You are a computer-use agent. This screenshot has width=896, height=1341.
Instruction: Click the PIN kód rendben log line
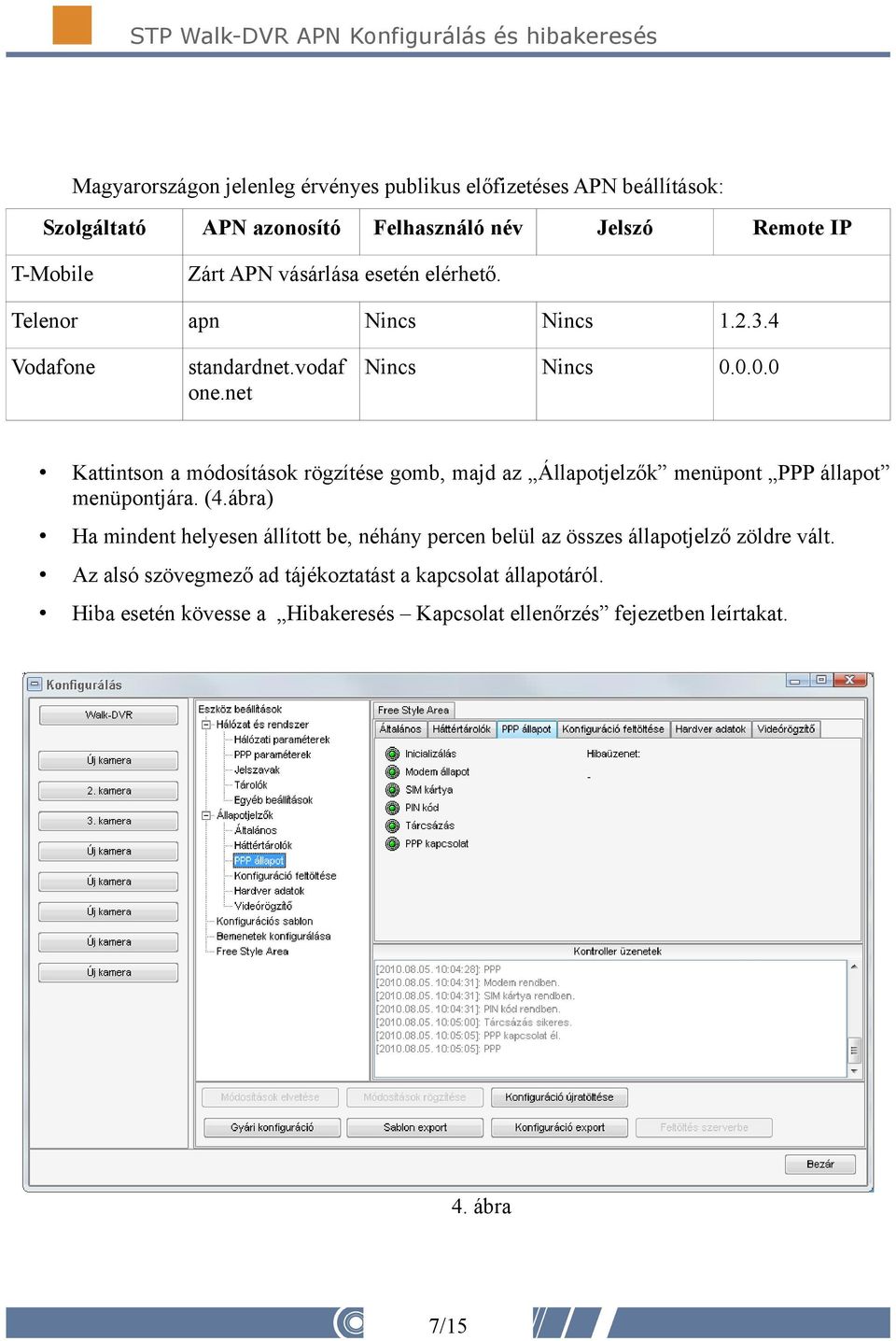(468, 1009)
